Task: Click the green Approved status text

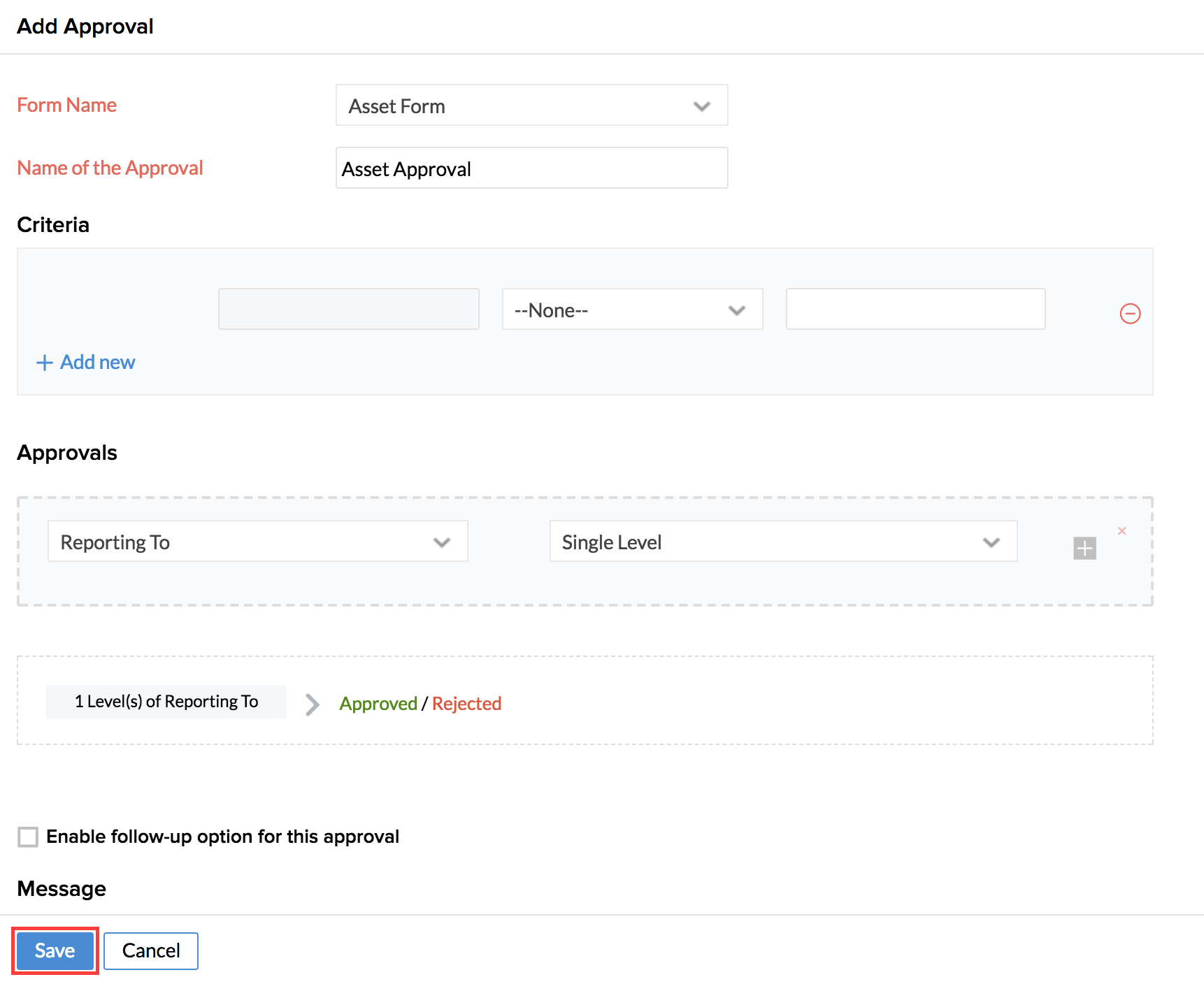Action: pyautogui.click(x=378, y=704)
